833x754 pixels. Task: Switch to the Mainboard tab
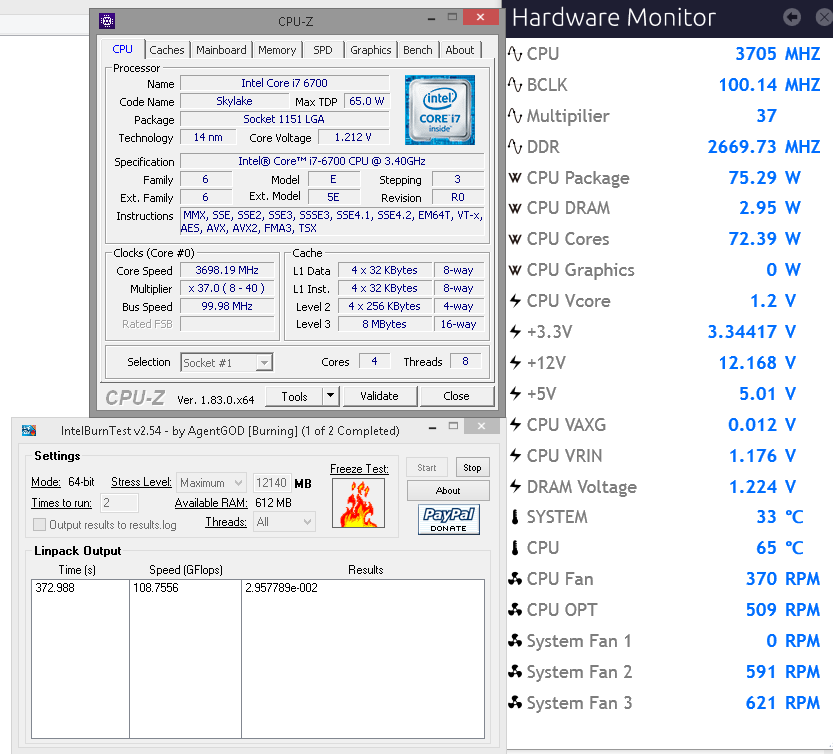point(221,50)
